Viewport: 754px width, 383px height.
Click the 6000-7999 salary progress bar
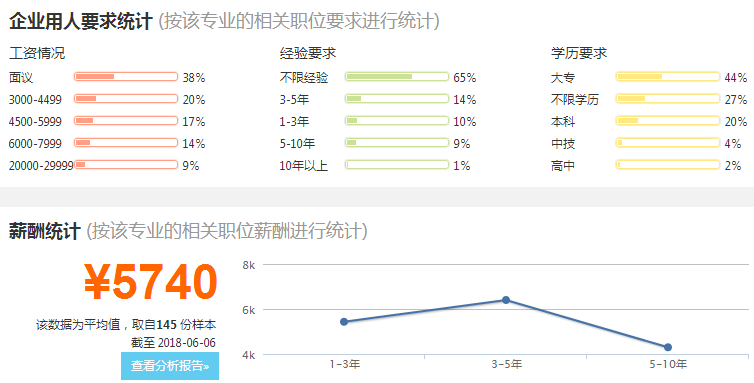(126, 143)
